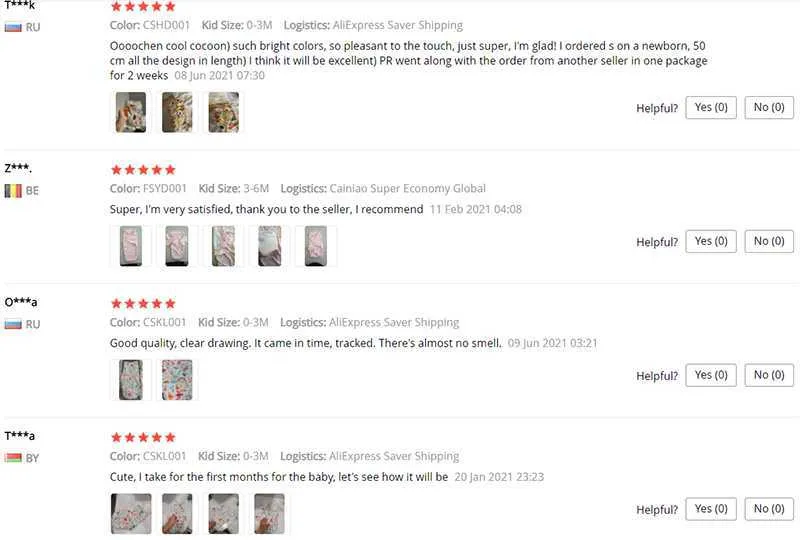Open third photo in T***k's cocoon review
The width and height of the screenshot is (800, 540).
pos(223,112)
